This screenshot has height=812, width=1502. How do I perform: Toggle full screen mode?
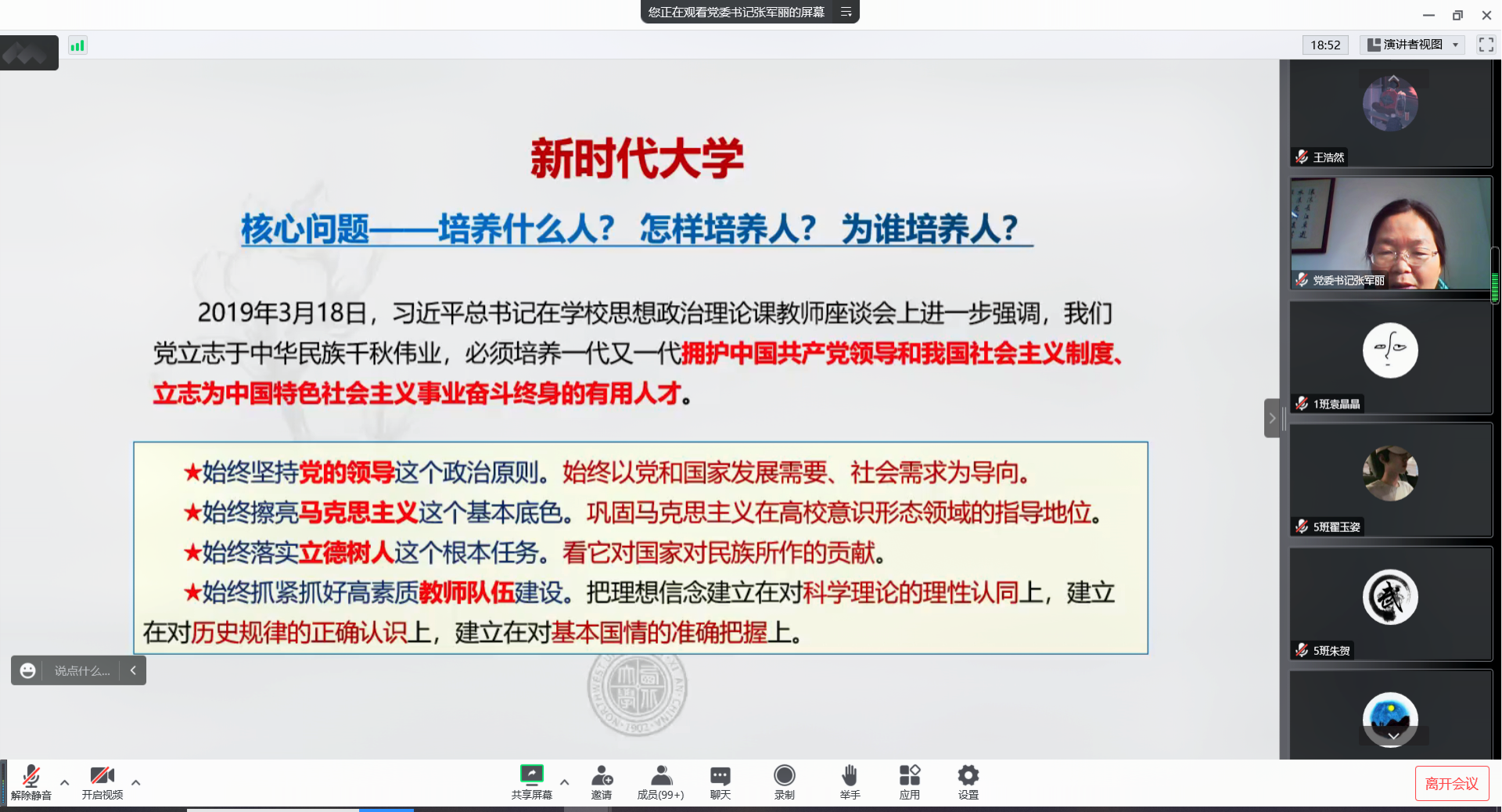pos(1486,45)
